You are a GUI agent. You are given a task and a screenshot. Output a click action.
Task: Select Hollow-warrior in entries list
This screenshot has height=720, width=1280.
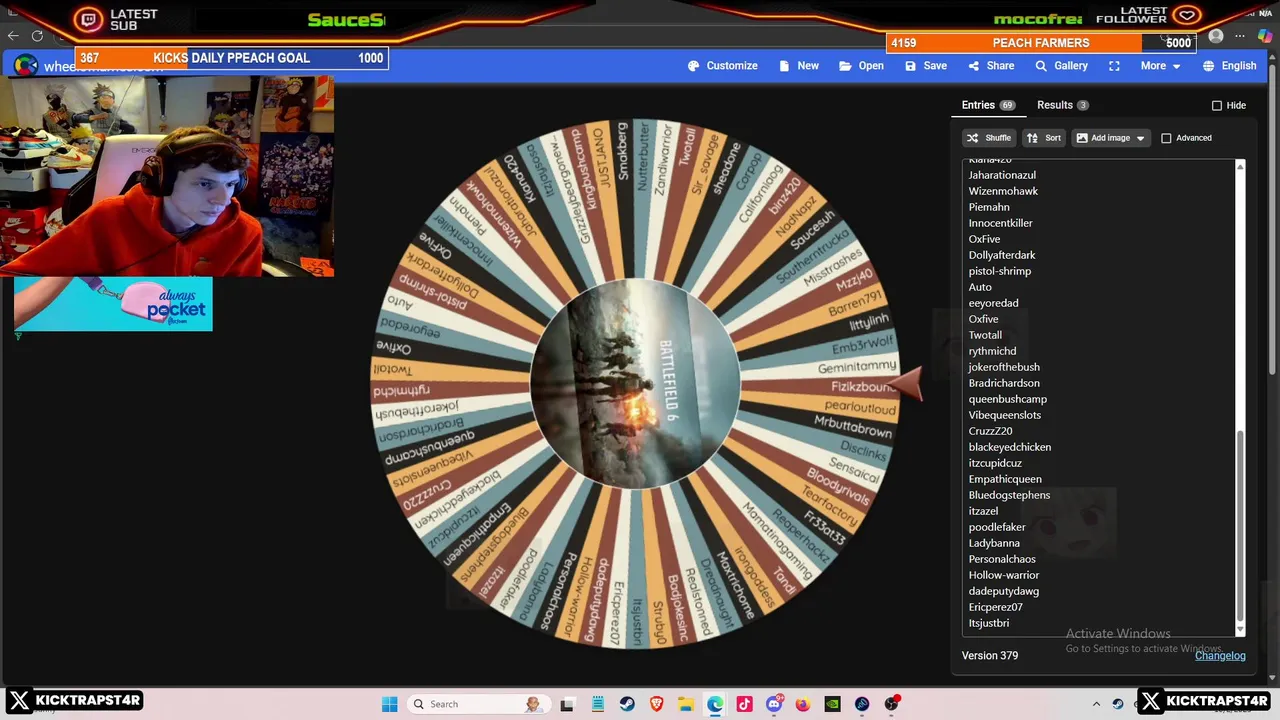point(1004,575)
